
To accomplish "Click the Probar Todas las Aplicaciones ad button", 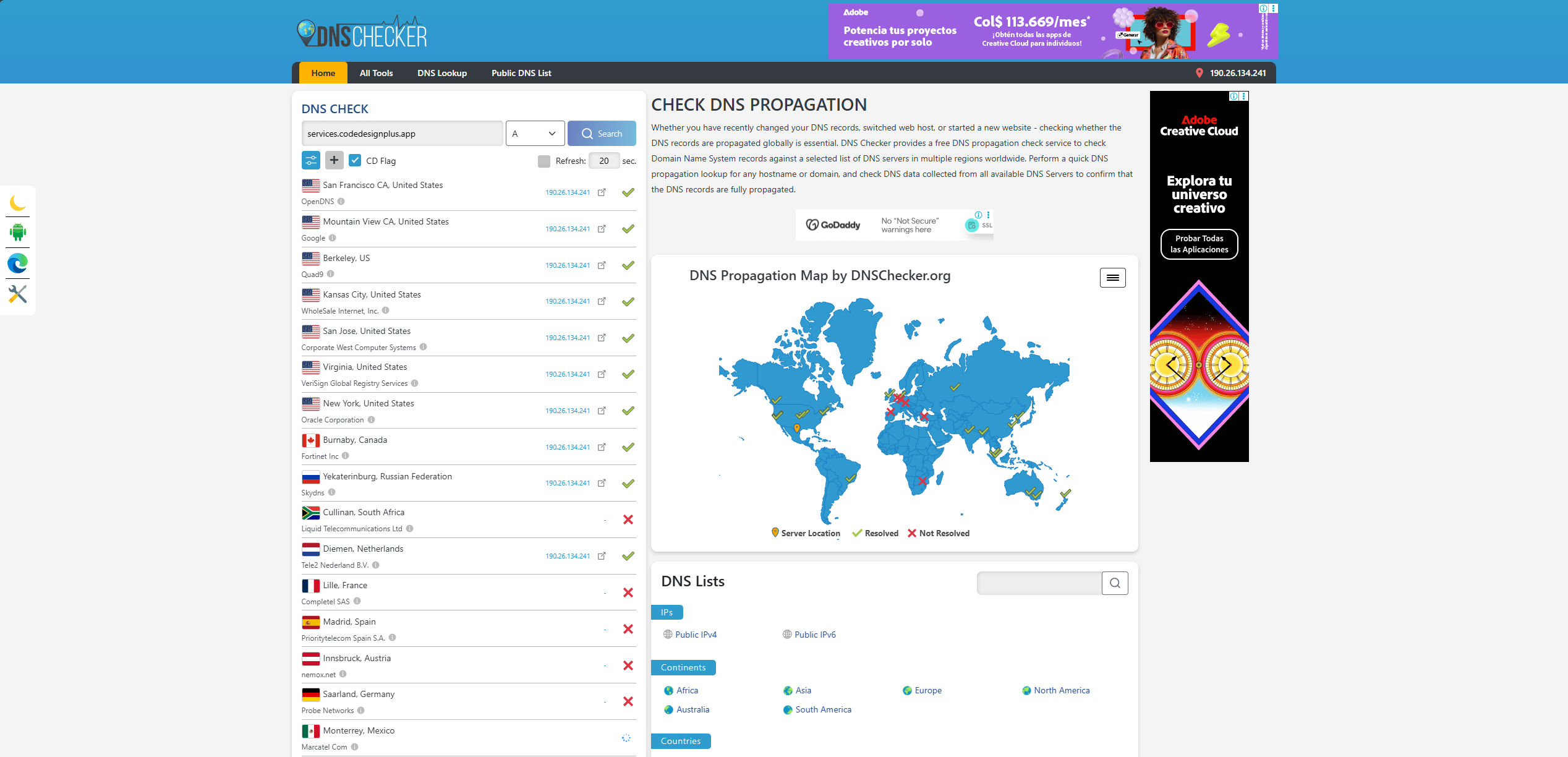I will (x=1199, y=244).
